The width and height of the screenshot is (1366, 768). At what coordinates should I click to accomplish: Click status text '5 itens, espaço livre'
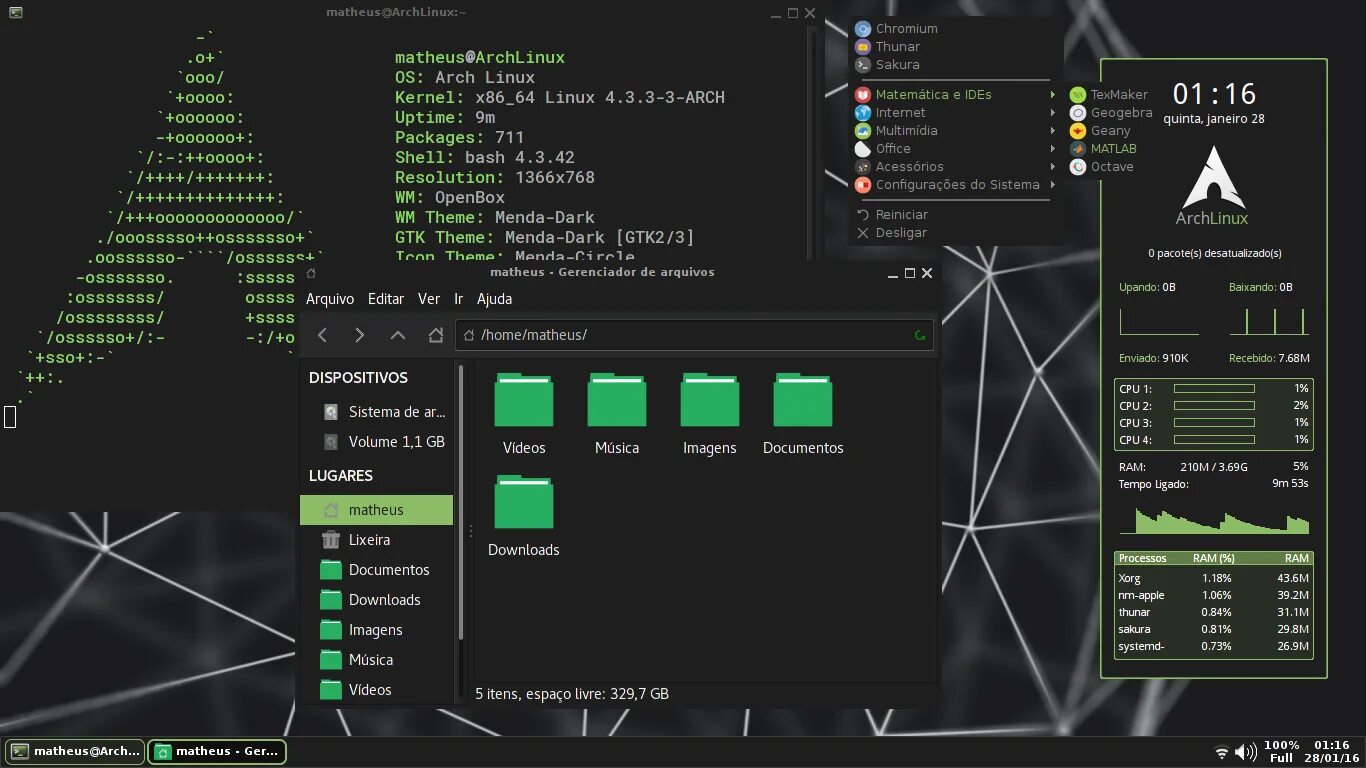pos(572,694)
